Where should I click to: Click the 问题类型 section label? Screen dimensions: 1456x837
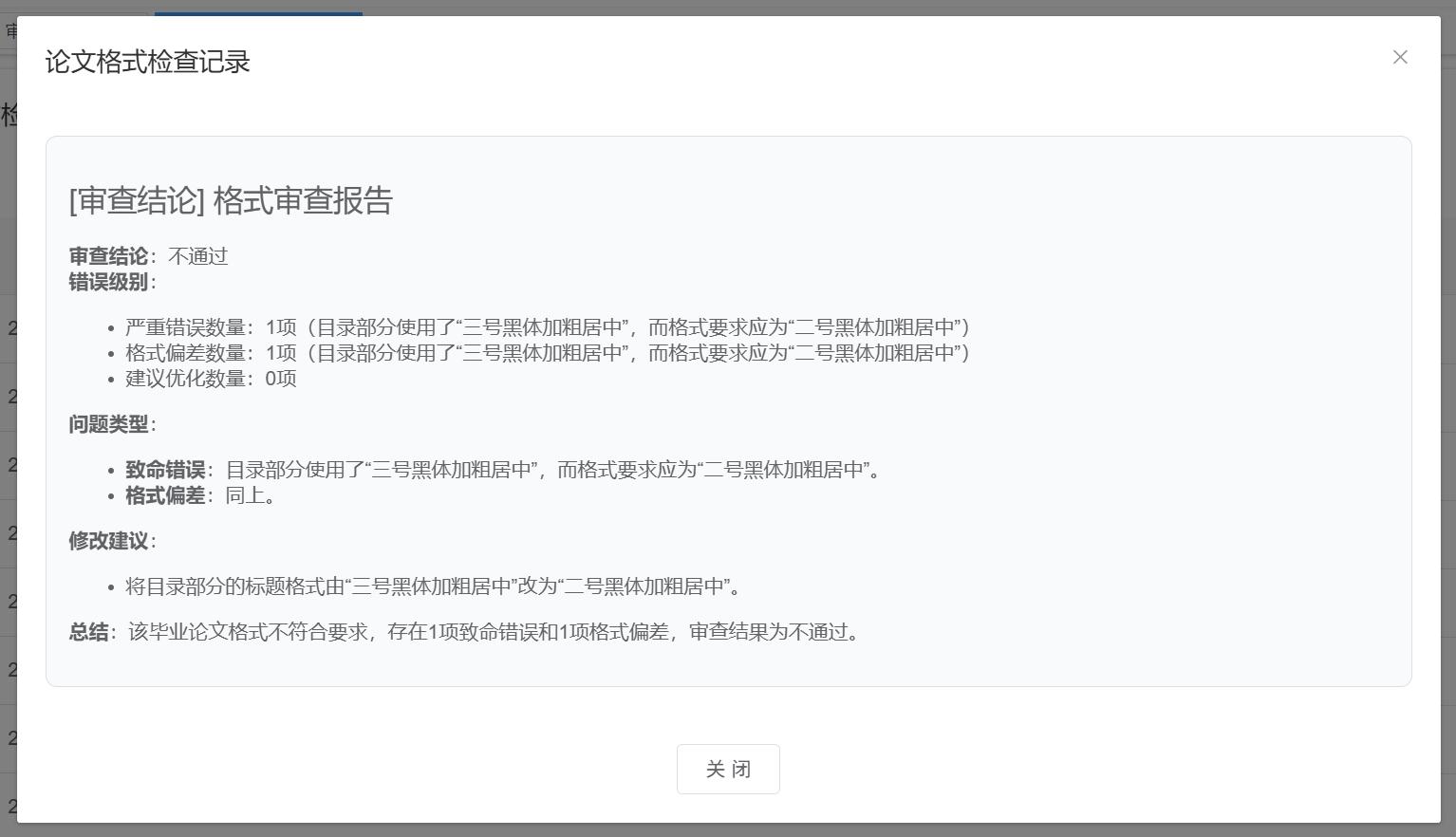(108, 424)
